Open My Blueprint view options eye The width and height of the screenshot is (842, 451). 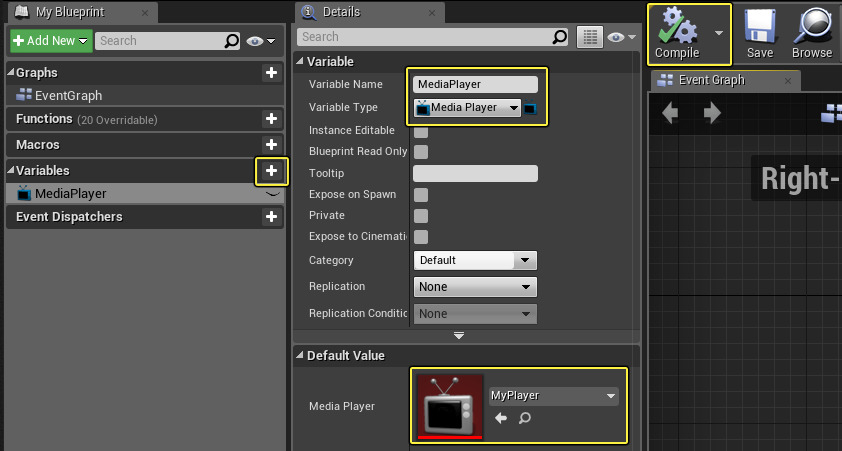pyautogui.click(x=260, y=41)
